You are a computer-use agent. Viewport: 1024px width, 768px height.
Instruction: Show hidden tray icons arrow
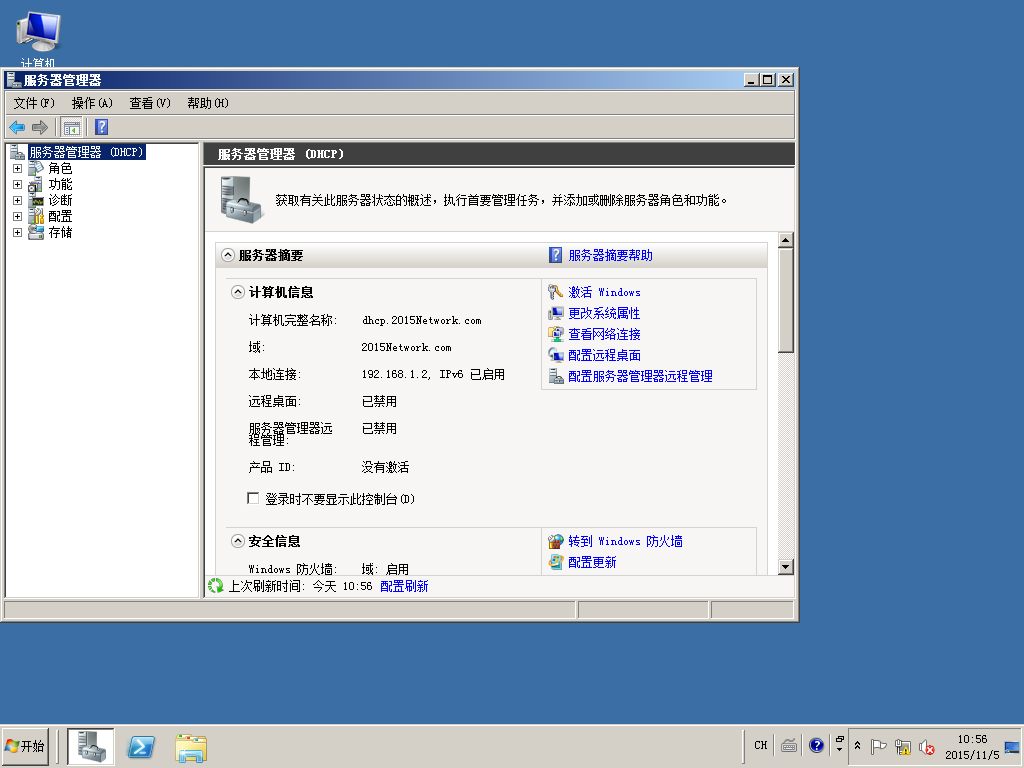[x=857, y=746]
